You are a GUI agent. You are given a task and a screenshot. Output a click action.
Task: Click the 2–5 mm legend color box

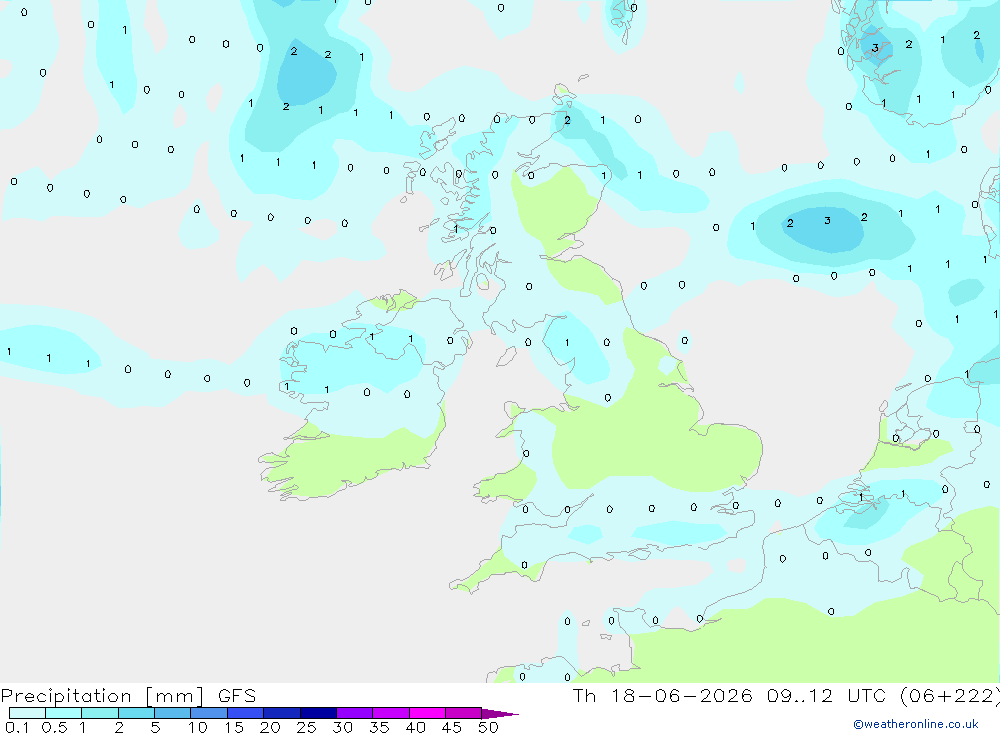pyautogui.click(x=136, y=713)
